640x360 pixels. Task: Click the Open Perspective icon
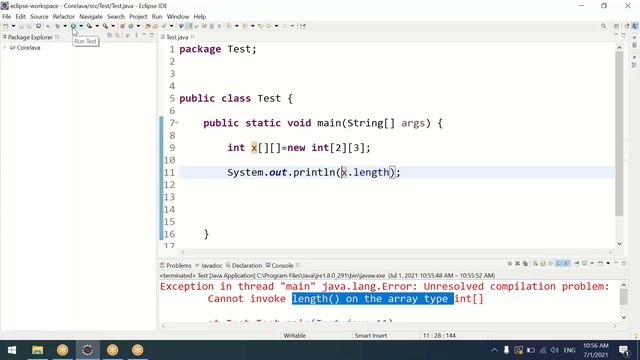[616, 26]
